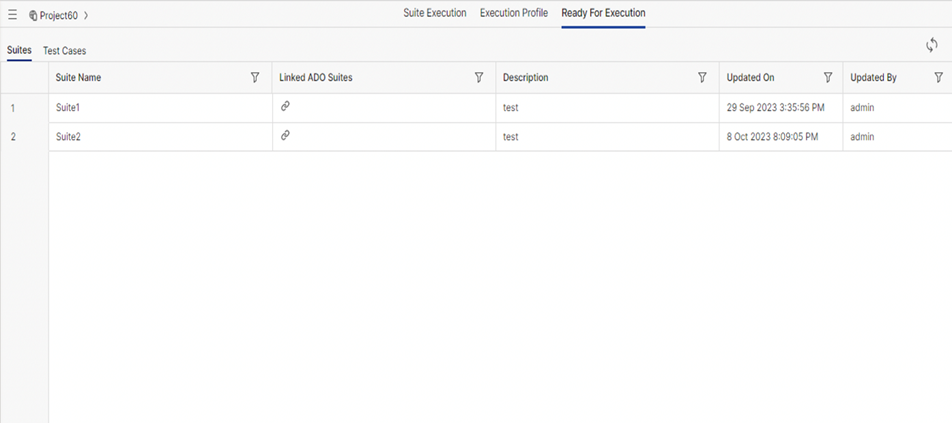Select the Suite2 name cell
Image resolution: width=952 pixels, height=423 pixels.
[68, 137]
